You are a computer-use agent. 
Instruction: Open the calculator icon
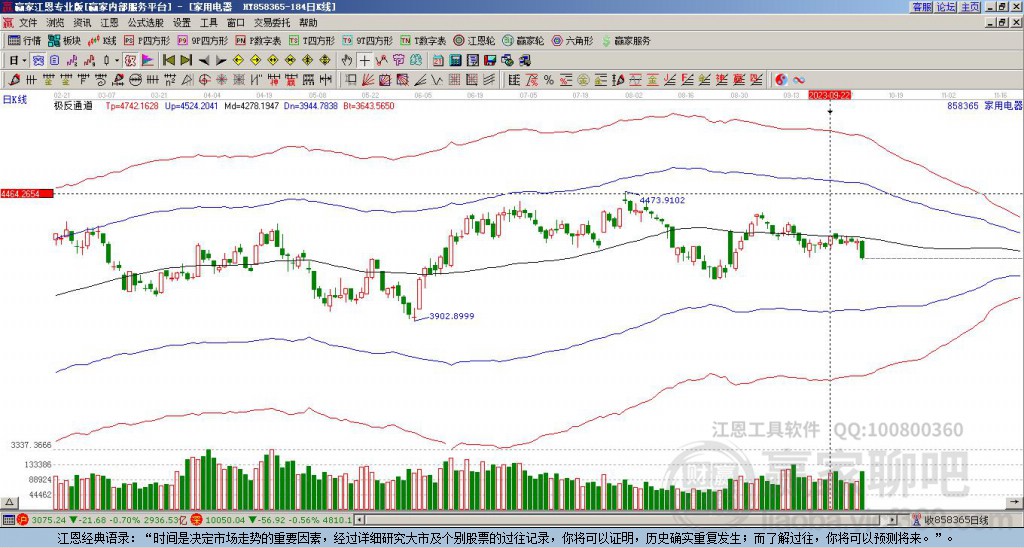pyautogui.click(x=455, y=60)
